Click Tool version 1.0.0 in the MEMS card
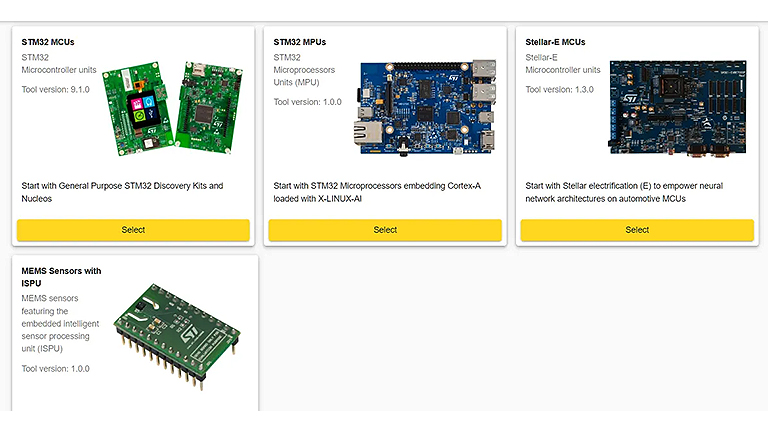Screen dimensions: 768x432 (x=56, y=369)
